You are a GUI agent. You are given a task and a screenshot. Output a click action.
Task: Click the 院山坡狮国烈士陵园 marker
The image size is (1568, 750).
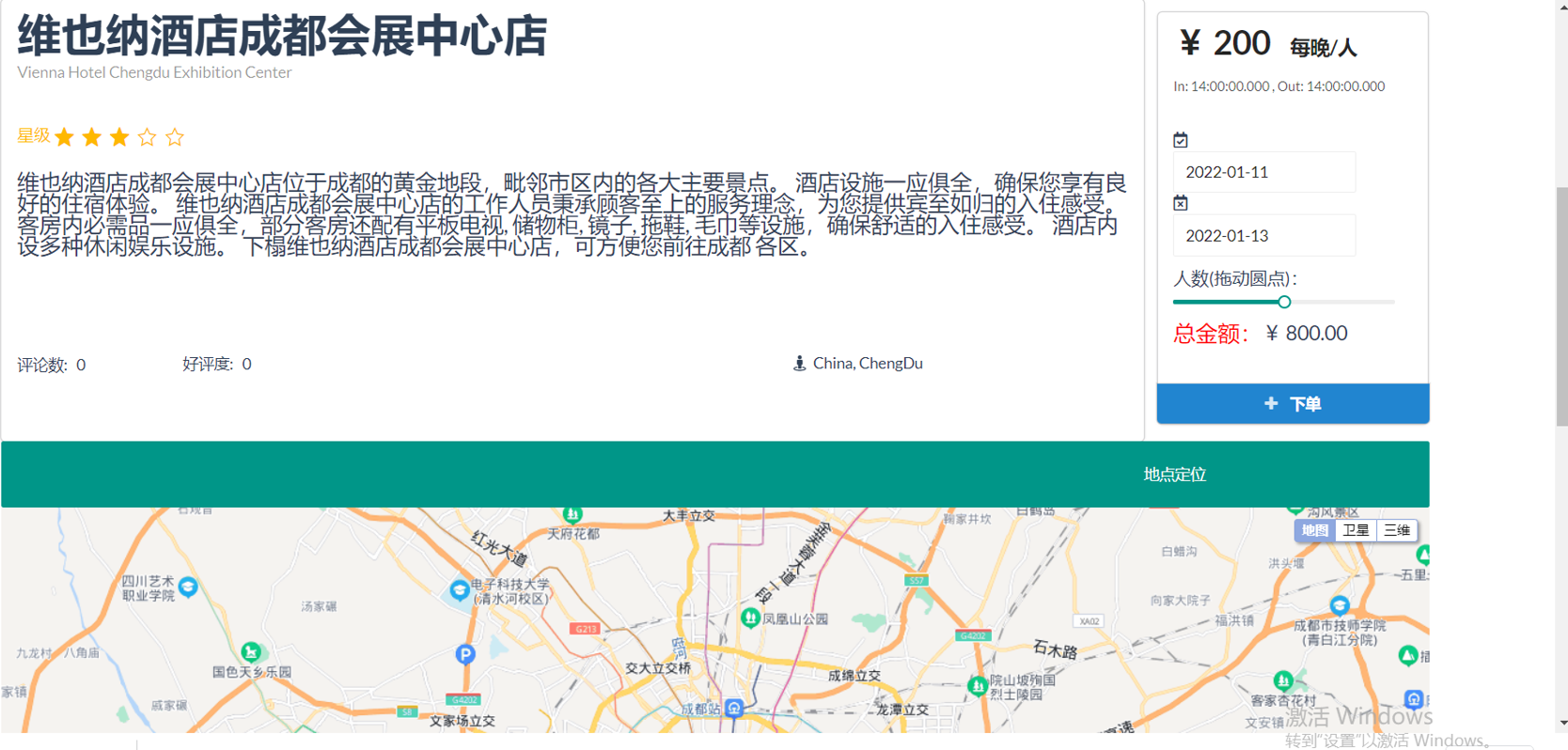pyautogui.click(x=978, y=686)
